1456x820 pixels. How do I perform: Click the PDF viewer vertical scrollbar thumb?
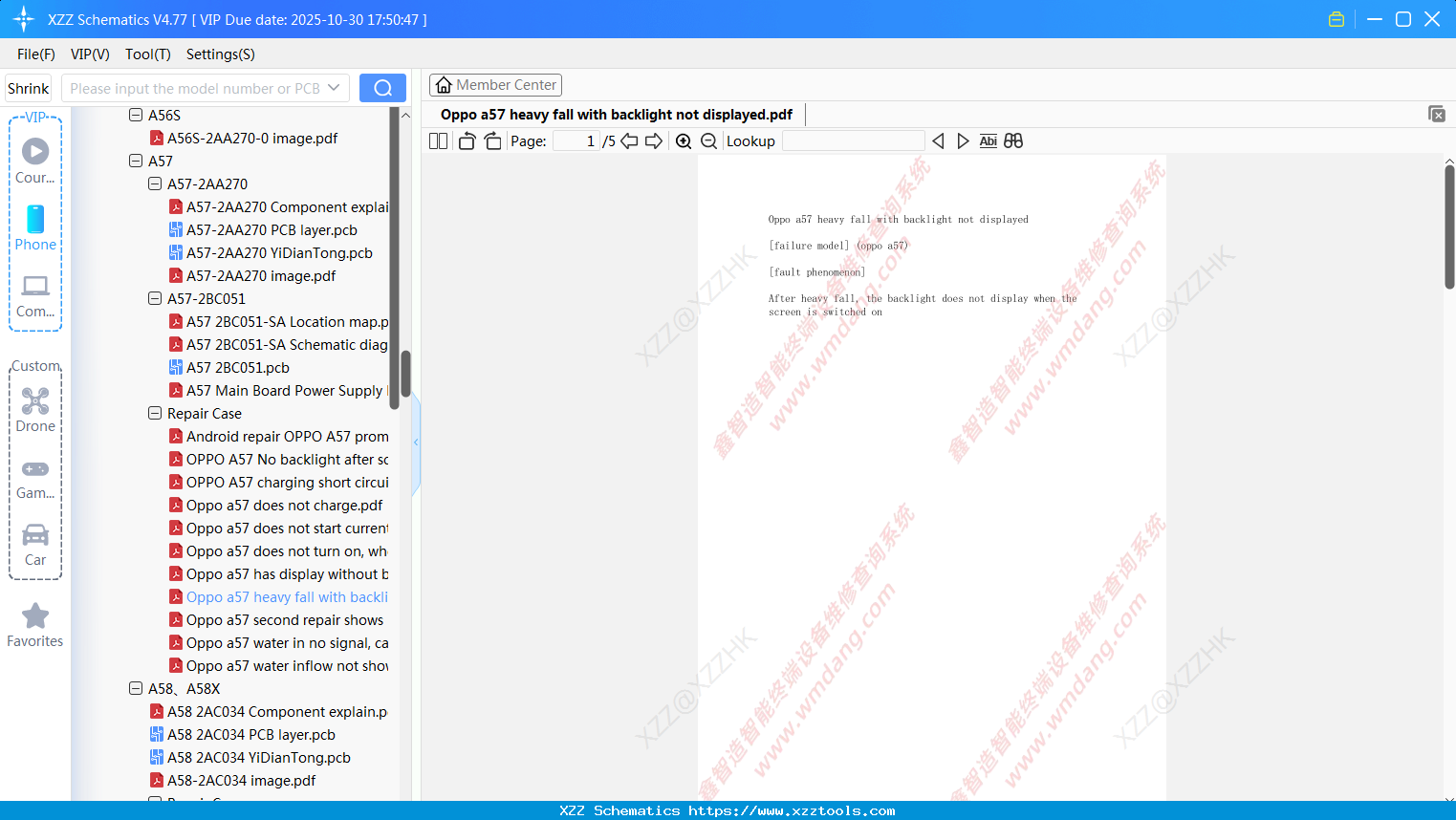coord(1449,227)
